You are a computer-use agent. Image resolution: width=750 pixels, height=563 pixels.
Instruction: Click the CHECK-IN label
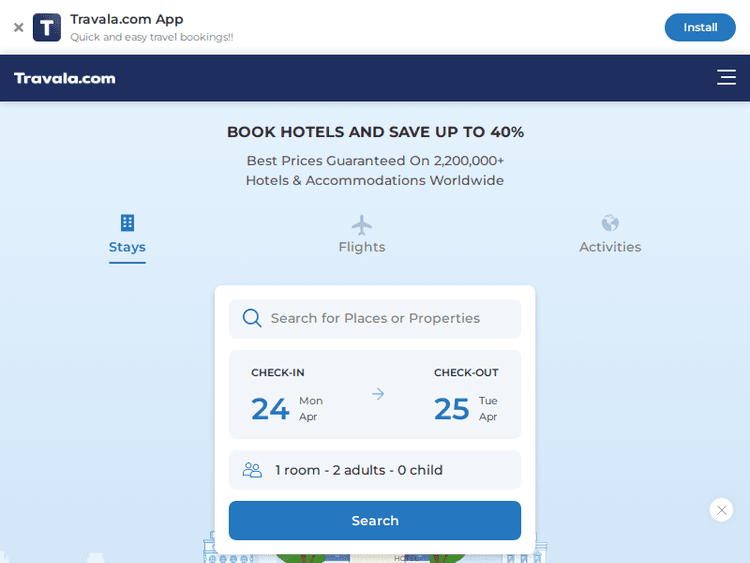pos(278,373)
